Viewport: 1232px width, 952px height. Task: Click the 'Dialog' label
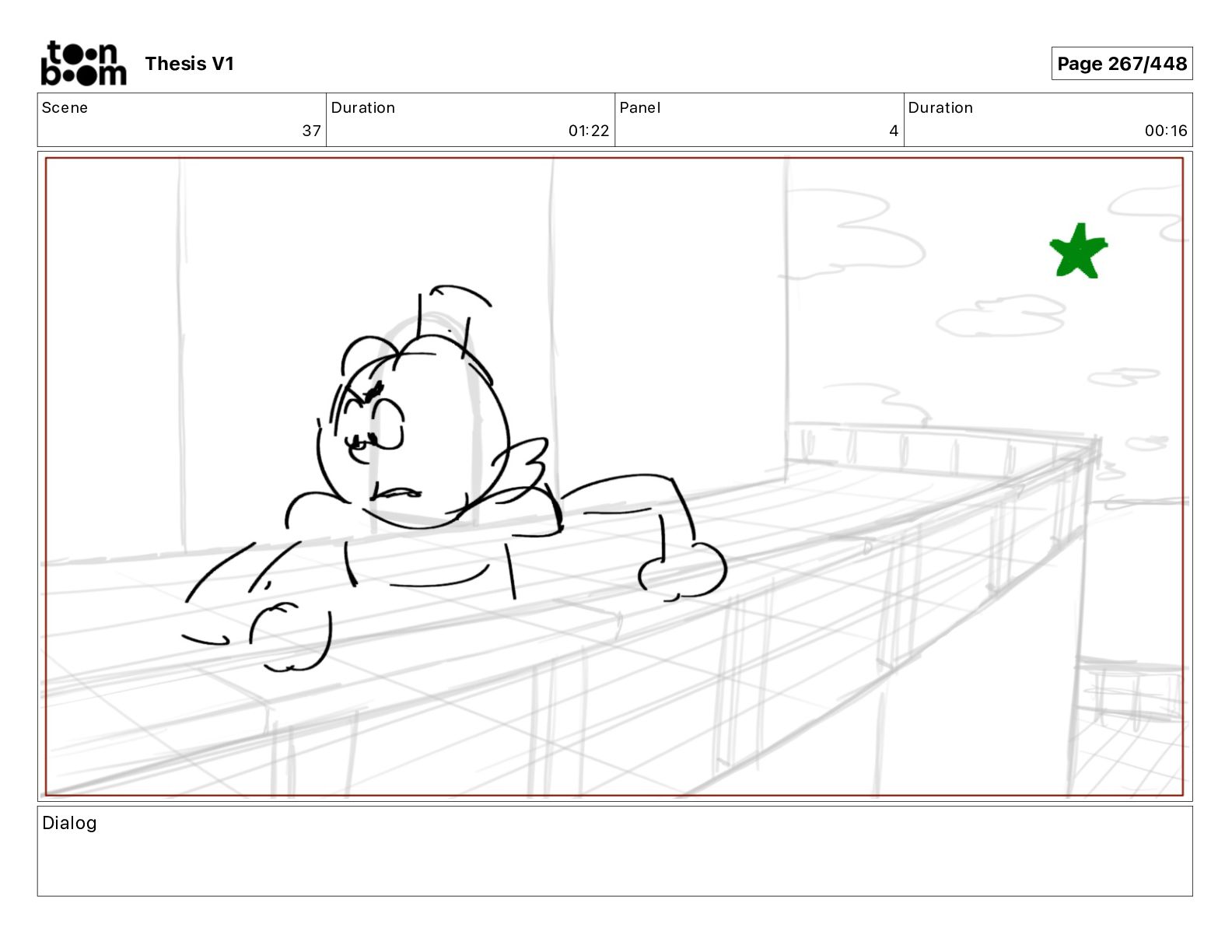(x=69, y=823)
